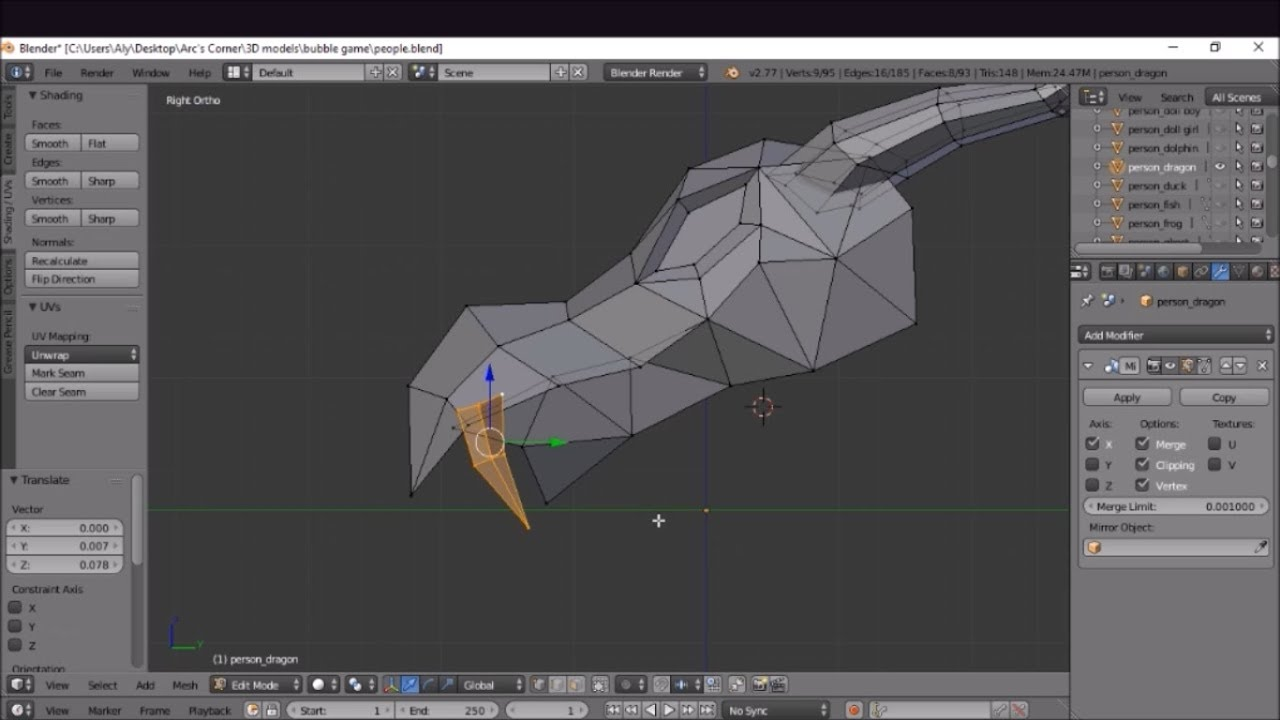Open the File menu
The image size is (1280, 720).
click(53, 72)
